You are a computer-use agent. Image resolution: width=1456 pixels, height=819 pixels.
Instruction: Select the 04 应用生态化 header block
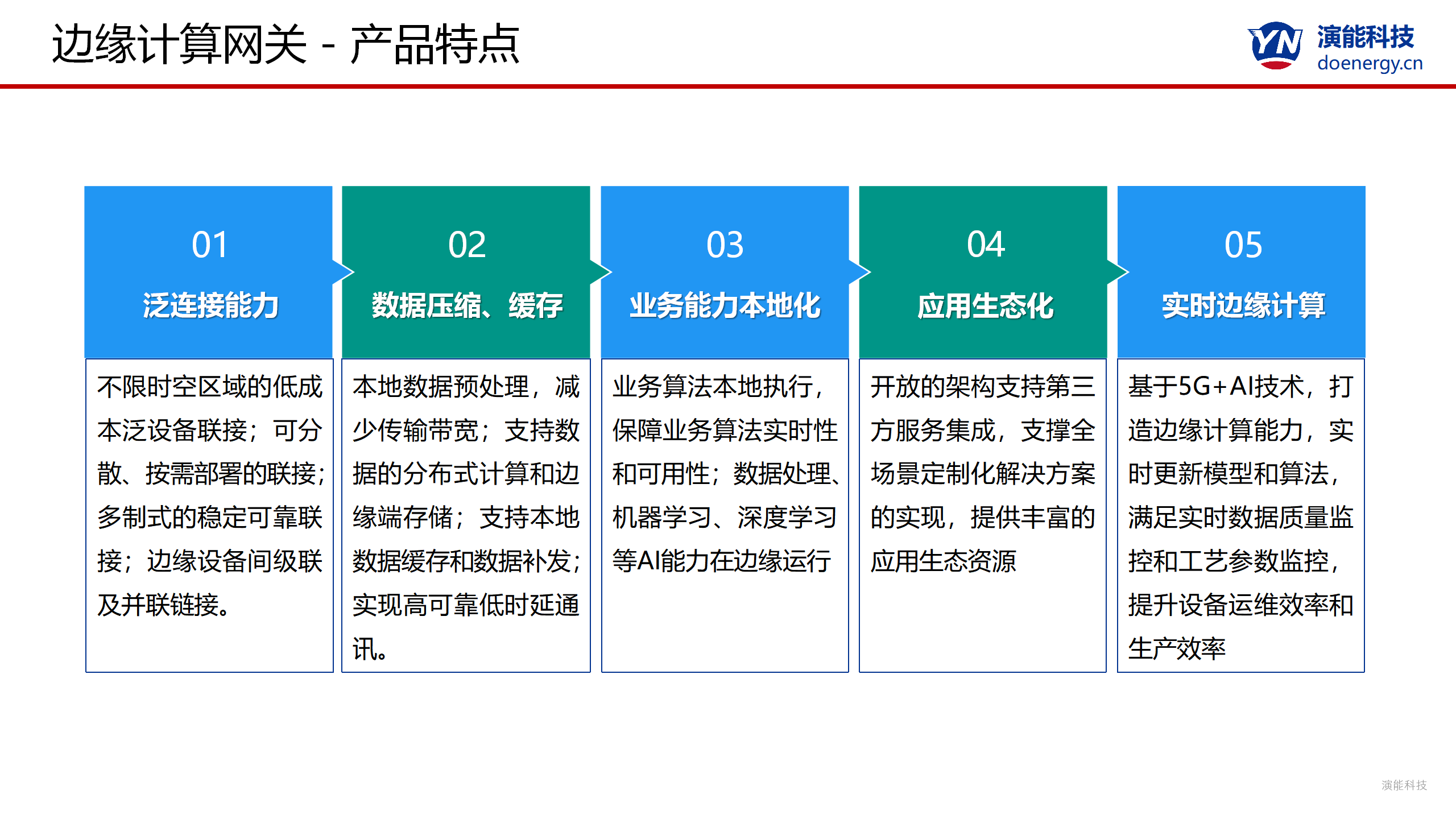point(983,272)
